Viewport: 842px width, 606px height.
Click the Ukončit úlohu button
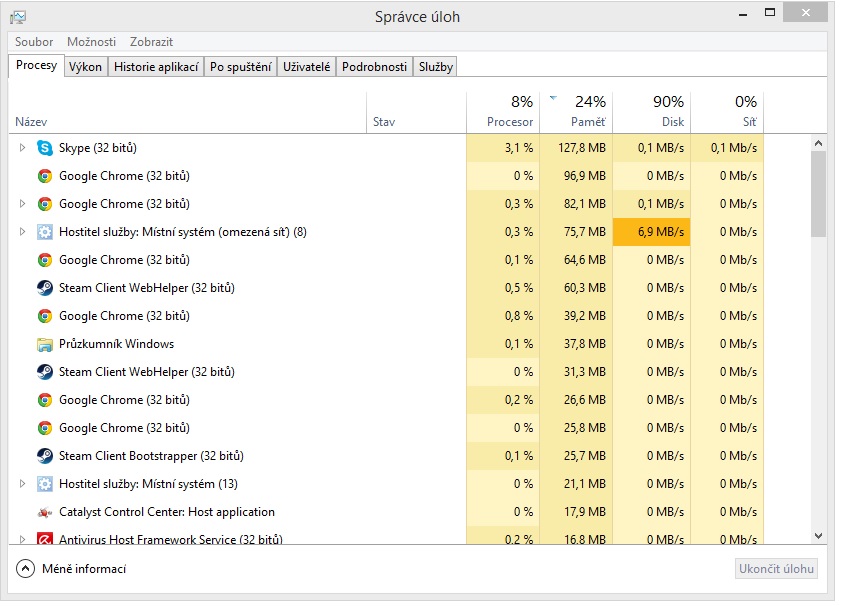coord(776,569)
